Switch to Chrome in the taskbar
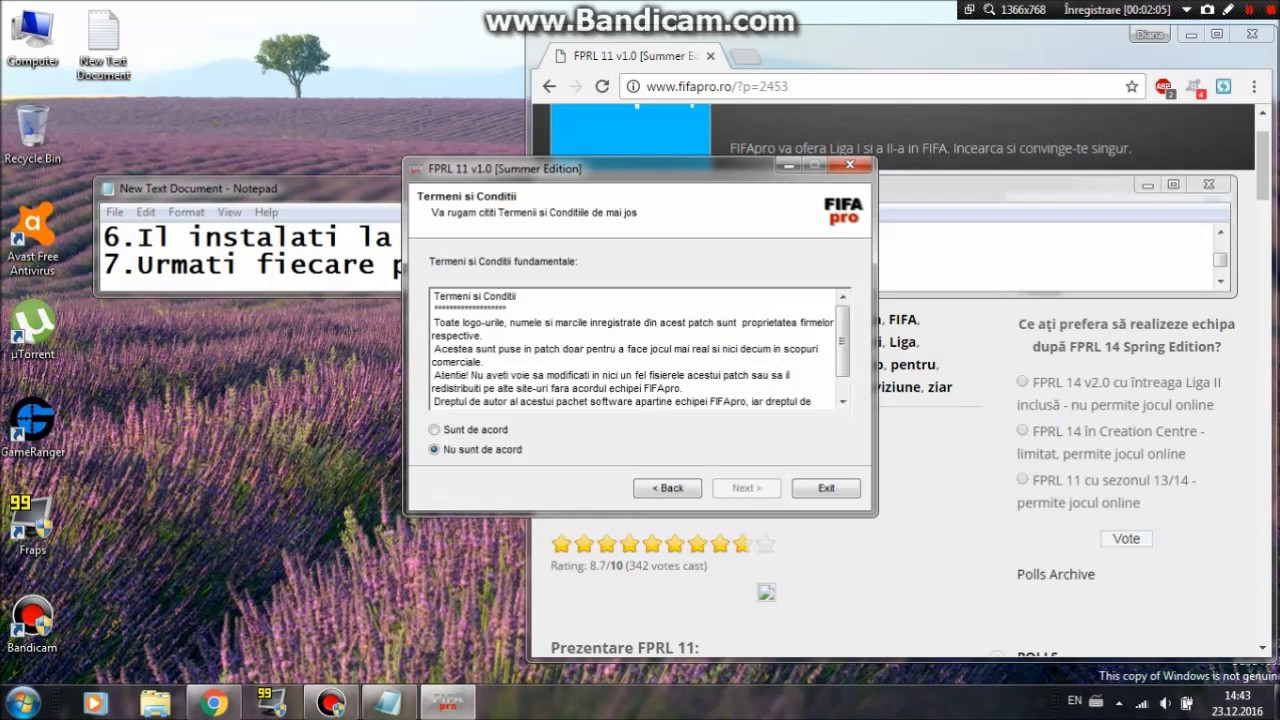 (213, 703)
